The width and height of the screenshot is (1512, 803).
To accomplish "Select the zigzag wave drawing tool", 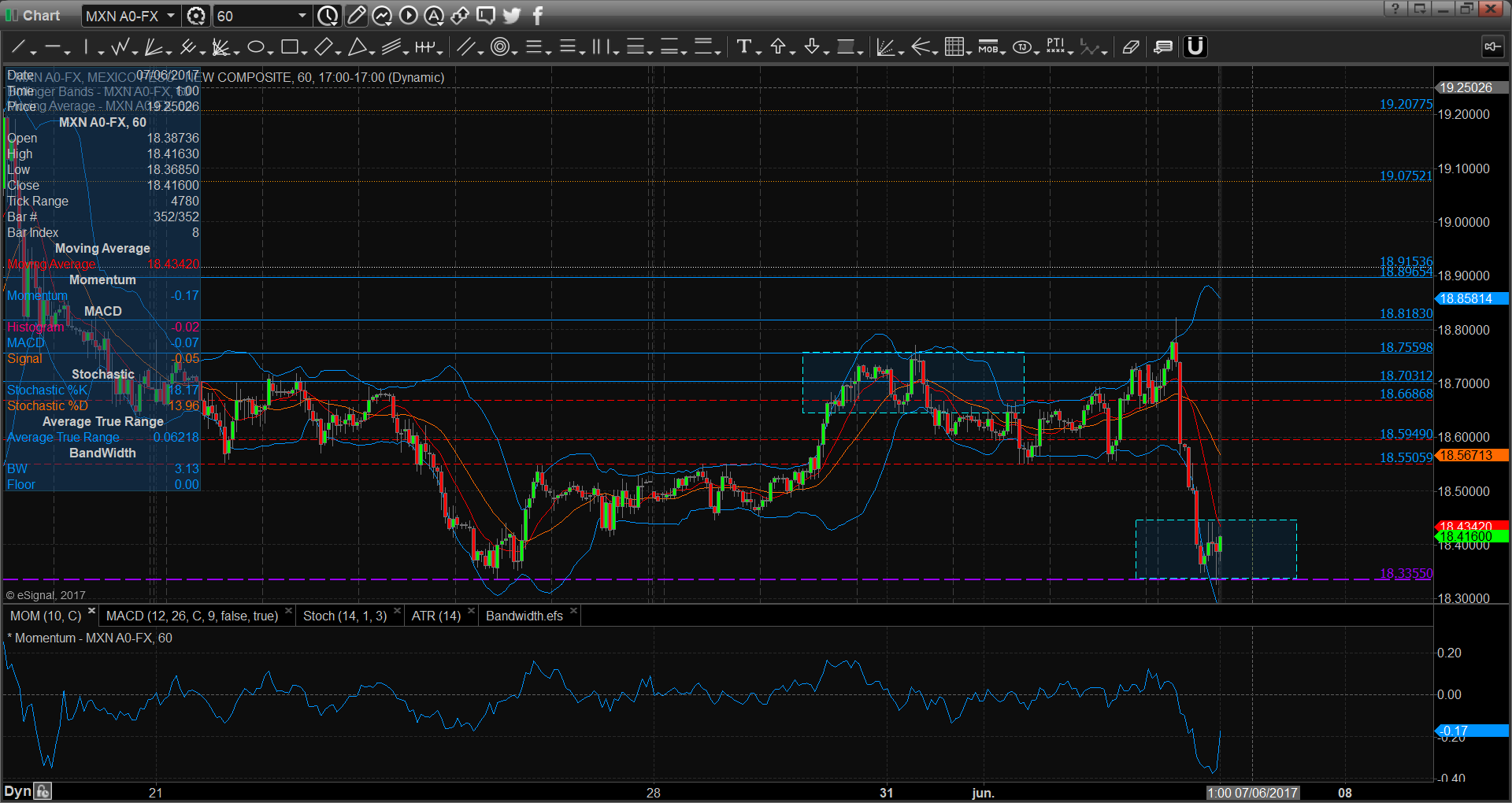I will click(x=120, y=47).
